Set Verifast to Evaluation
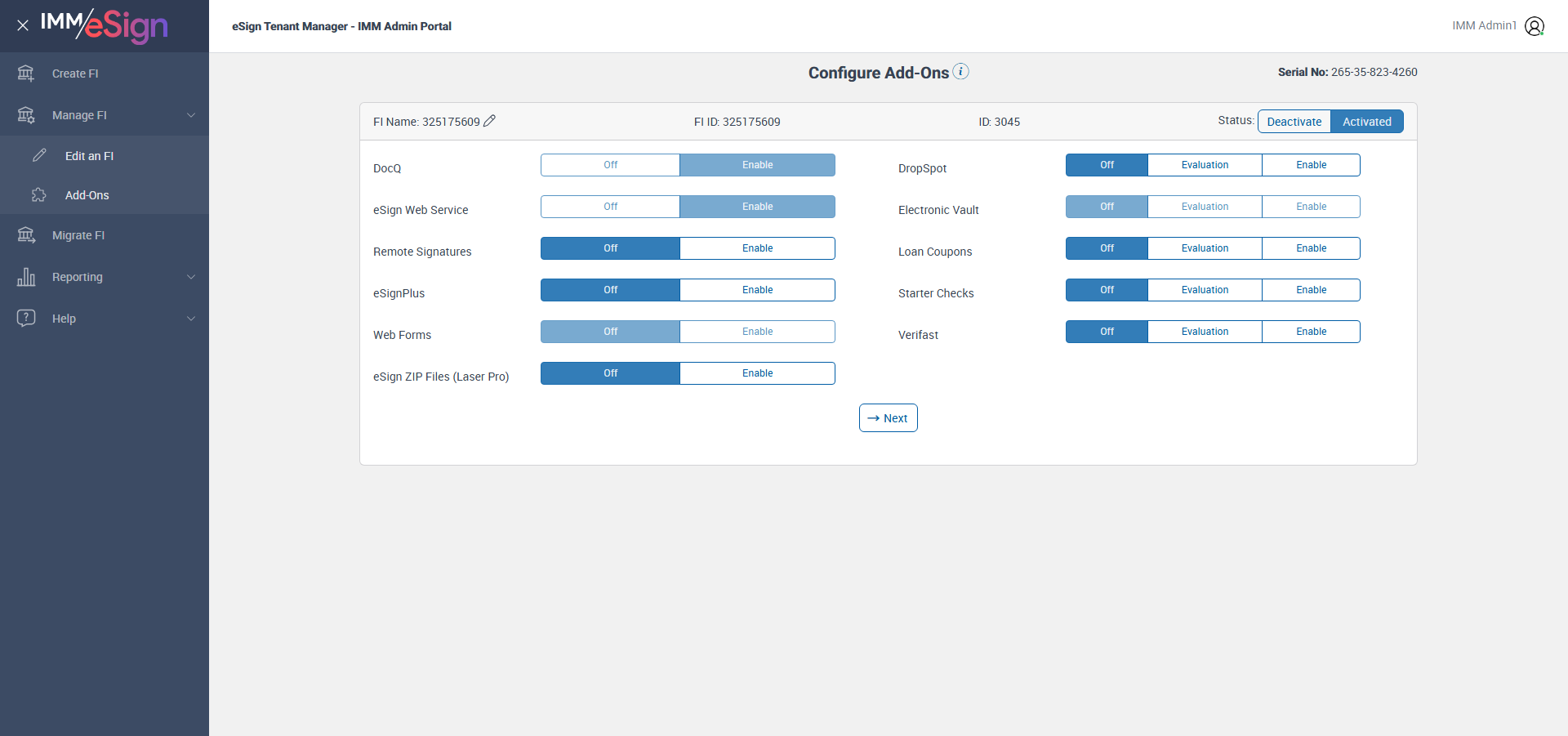Screen dimensions: 1568x736 1205,332
